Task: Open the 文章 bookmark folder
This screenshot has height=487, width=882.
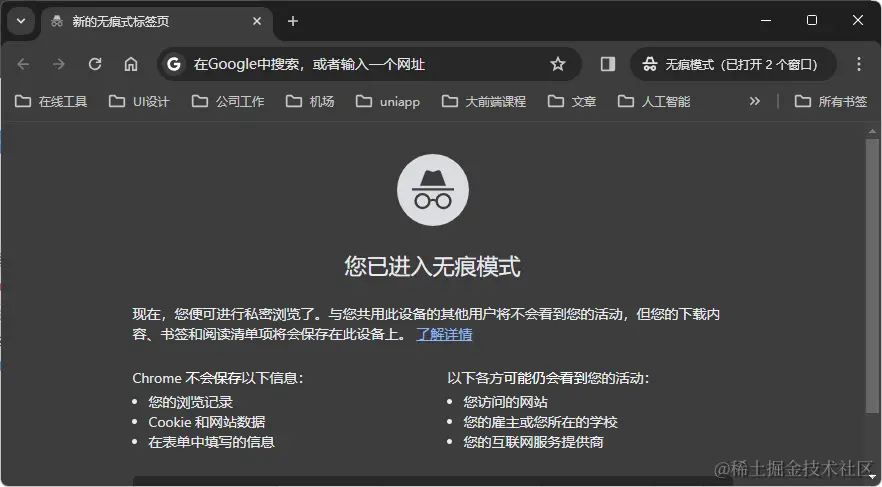Action: (572, 101)
